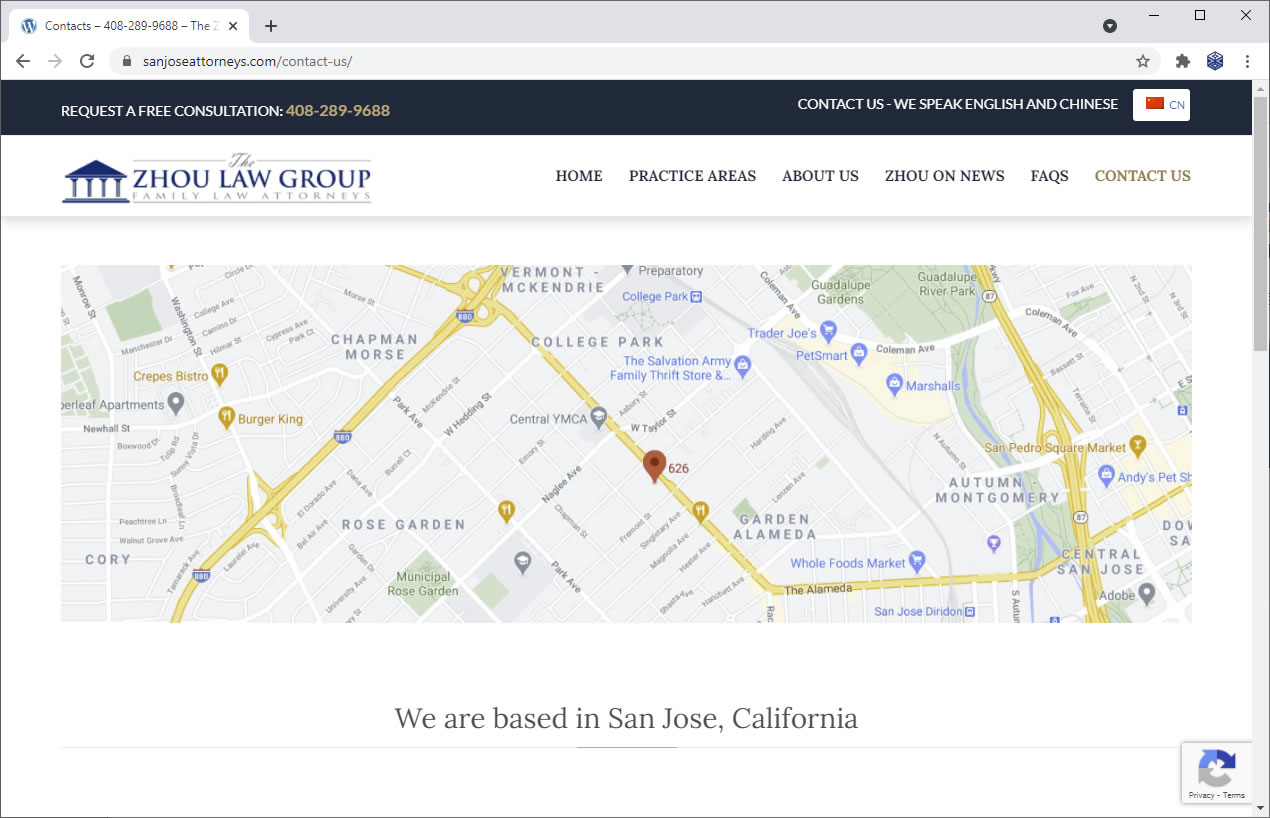Open the browser Extensions puzzle icon
This screenshot has height=818, width=1270.
(x=1183, y=61)
